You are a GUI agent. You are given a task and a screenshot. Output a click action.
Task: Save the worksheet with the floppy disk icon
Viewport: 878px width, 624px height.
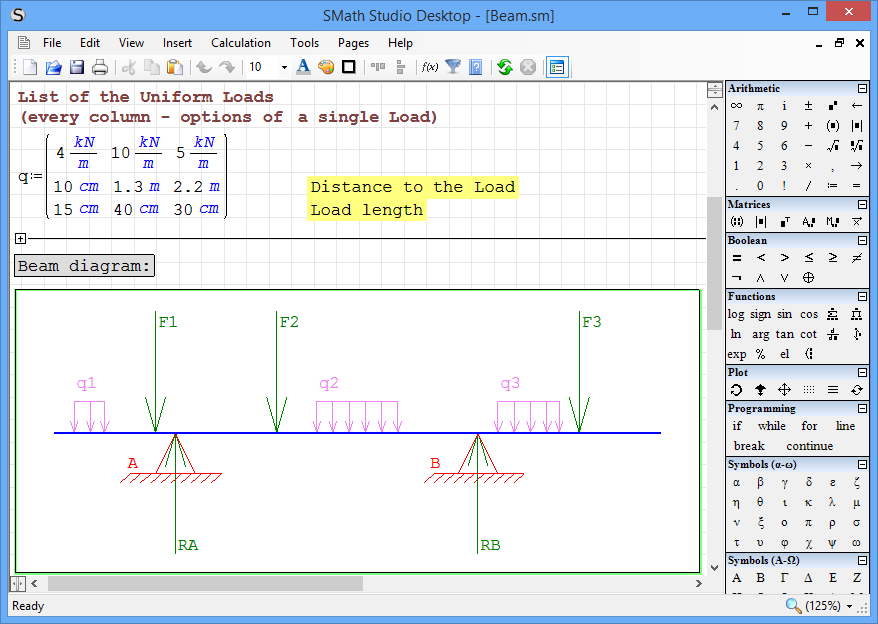coord(77,67)
